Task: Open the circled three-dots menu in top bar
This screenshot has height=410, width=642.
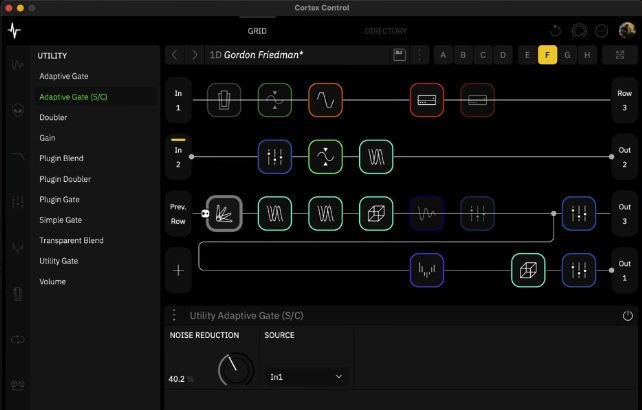Action: (601, 31)
